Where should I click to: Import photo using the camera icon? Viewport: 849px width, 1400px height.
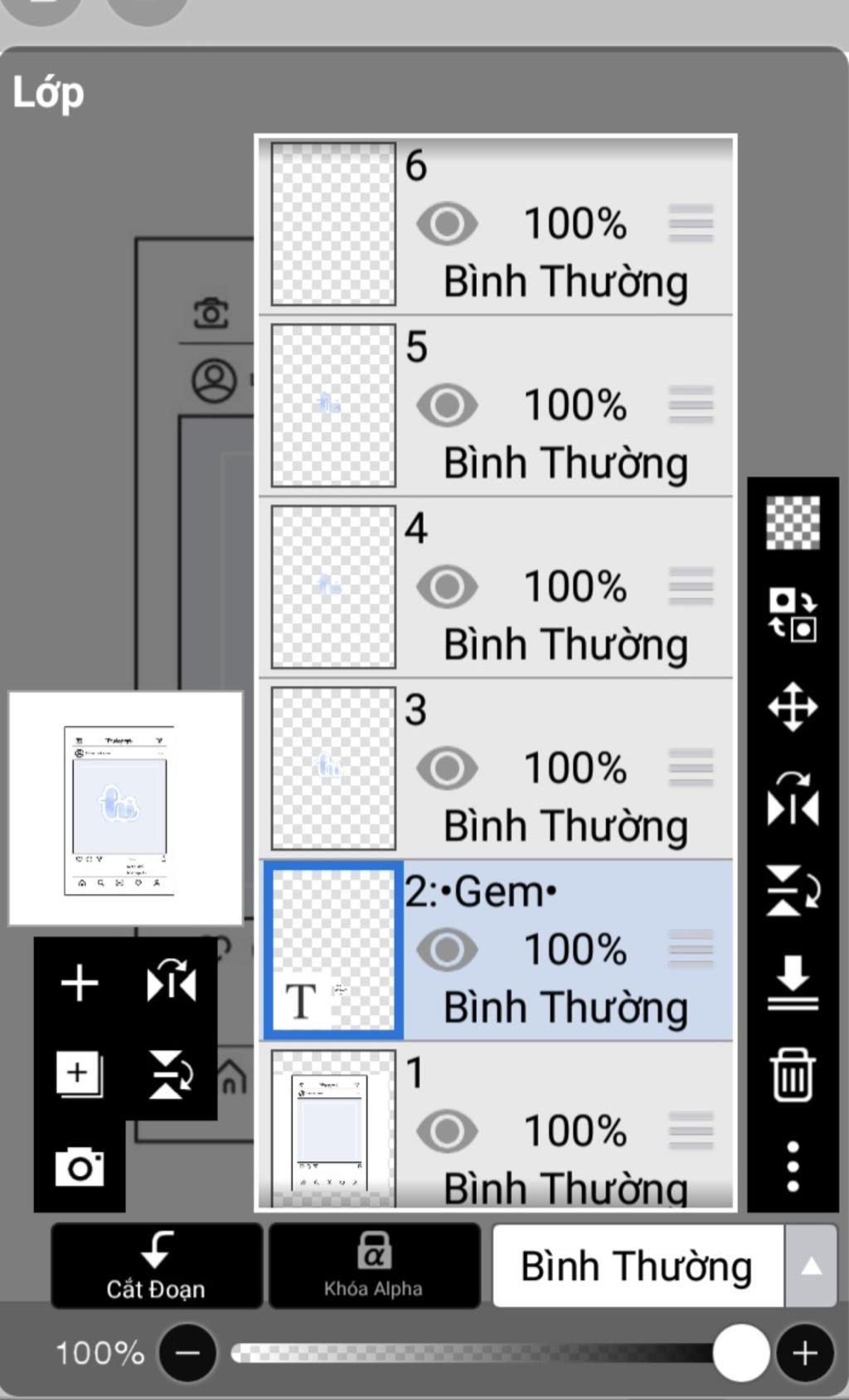click(80, 1167)
